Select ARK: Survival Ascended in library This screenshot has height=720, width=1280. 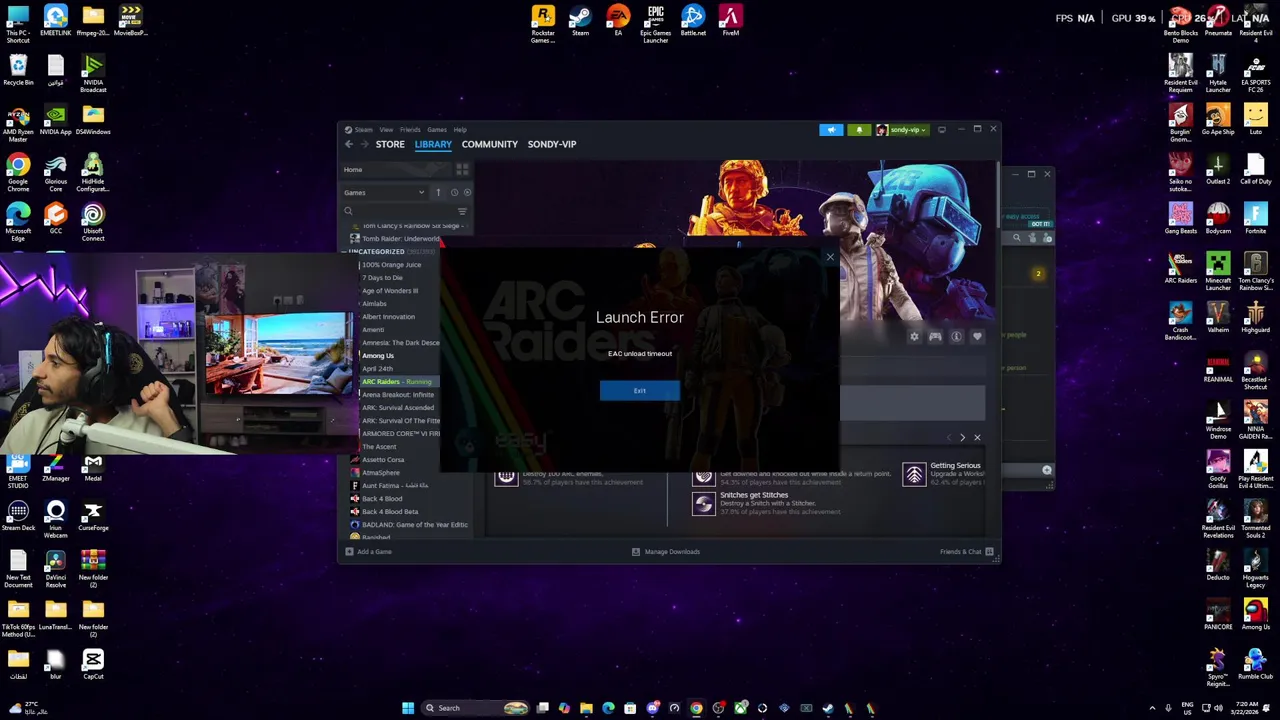tap(398, 408)
